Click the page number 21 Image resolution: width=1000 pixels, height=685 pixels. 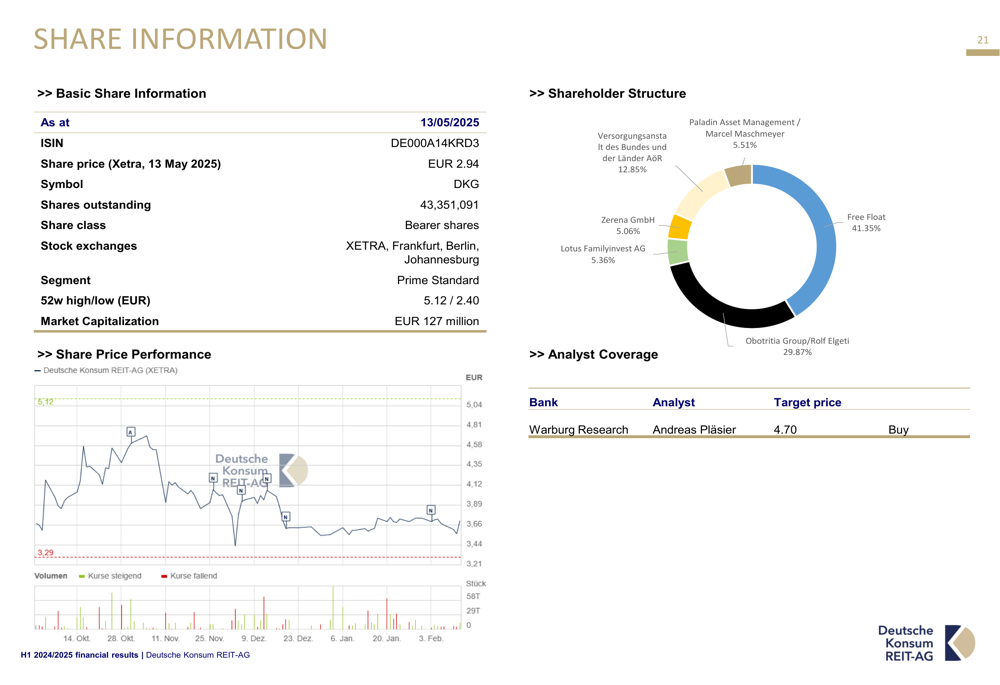click(983, 40)
